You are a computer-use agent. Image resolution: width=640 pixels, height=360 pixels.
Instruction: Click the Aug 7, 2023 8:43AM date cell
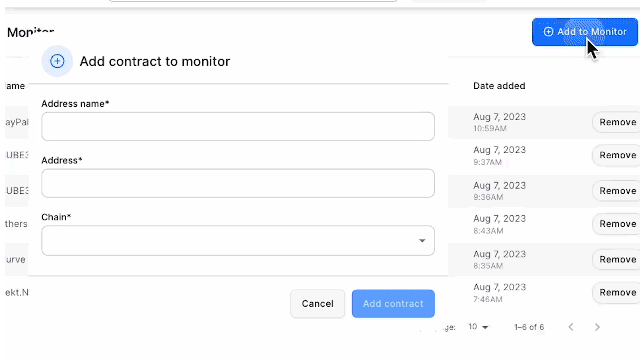[x=500, y=224]
